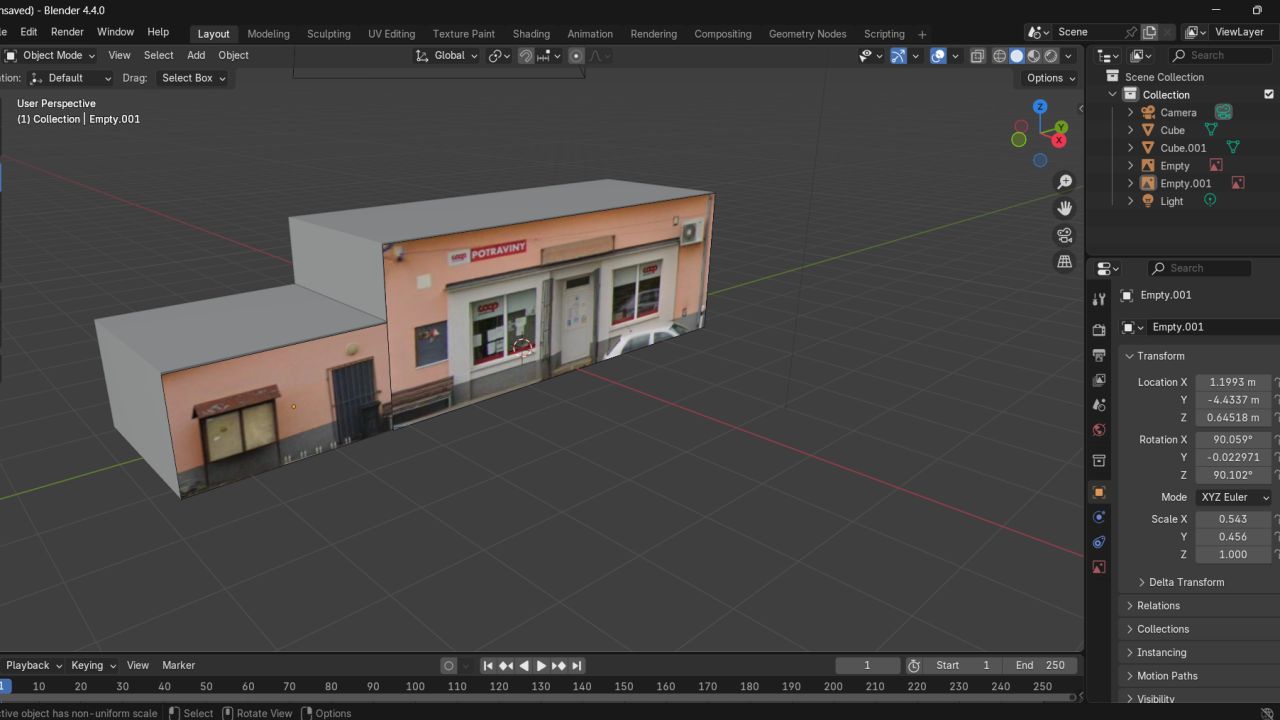
Task: Switch to the Modeling workspace tab
Action: [268, 33]
